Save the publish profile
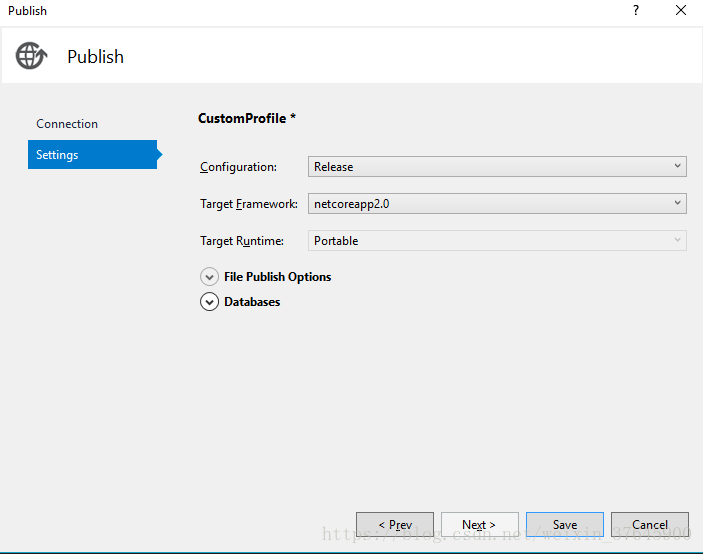The width and height of the screenshot is (703, 554). click(565, 525)
